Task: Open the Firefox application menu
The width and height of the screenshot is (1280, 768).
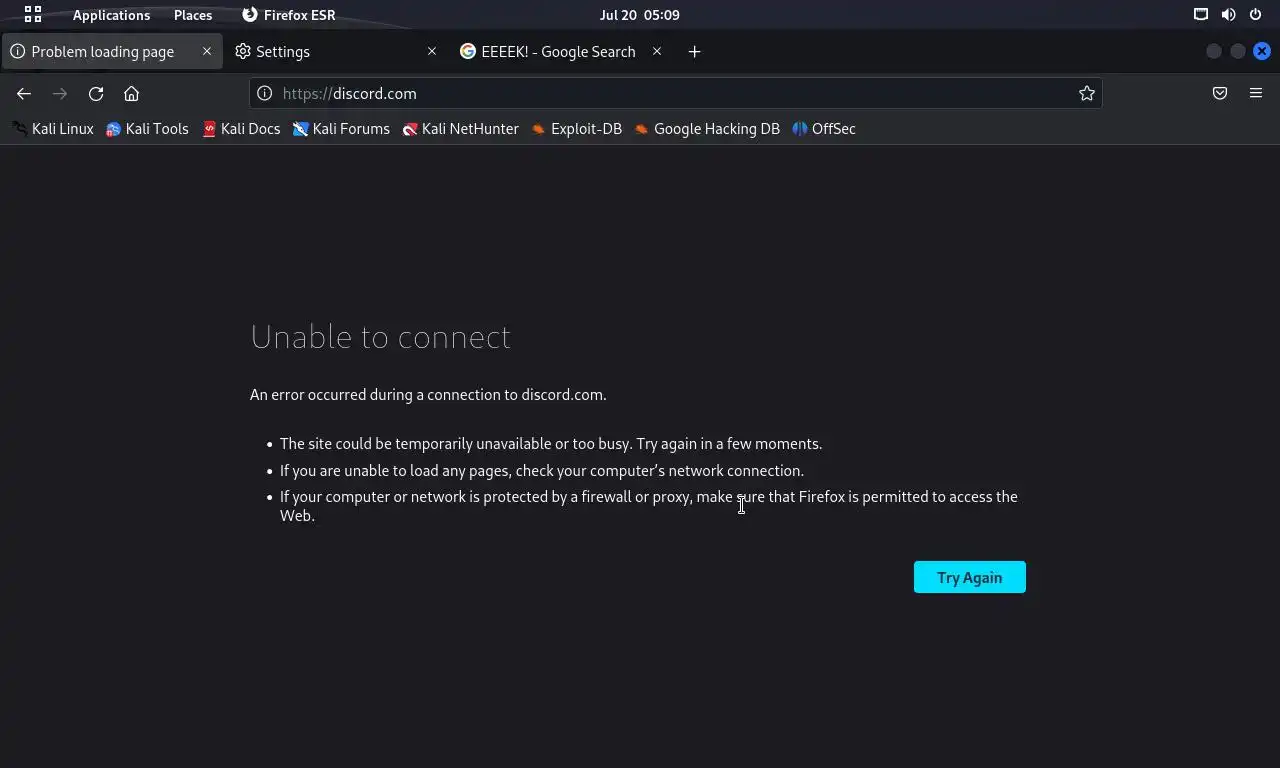Action: tap(1256, 93)
